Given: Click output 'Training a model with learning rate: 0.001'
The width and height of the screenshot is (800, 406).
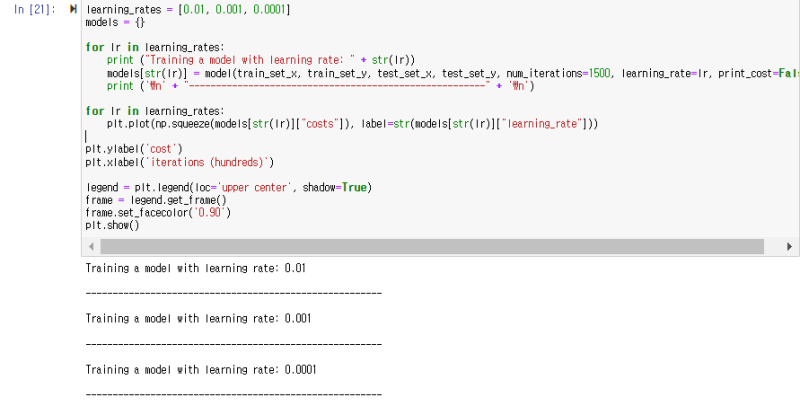Looking at the screenshot, I should point(198,319).
